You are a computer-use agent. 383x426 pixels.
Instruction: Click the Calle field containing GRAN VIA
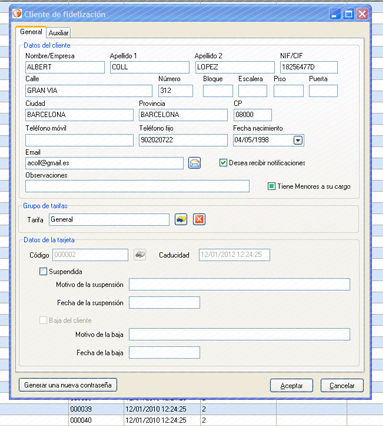coord(89,91)
